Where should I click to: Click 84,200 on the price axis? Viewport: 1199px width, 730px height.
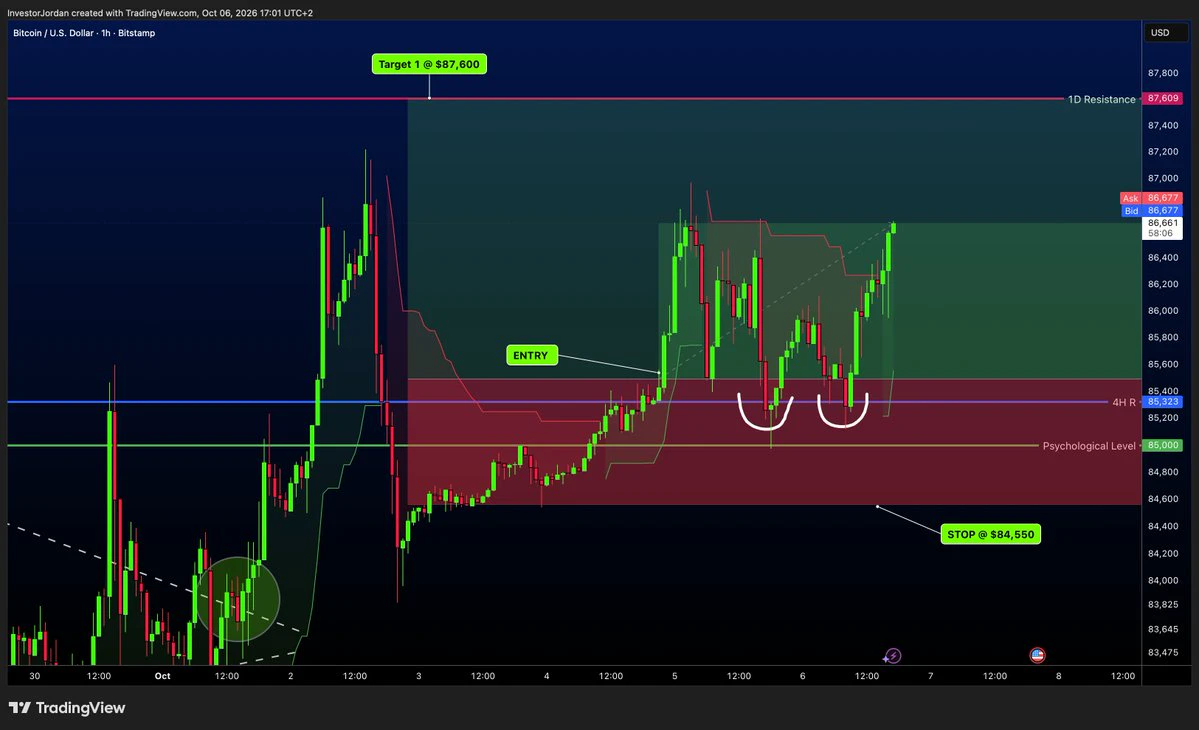(1162, 553)
